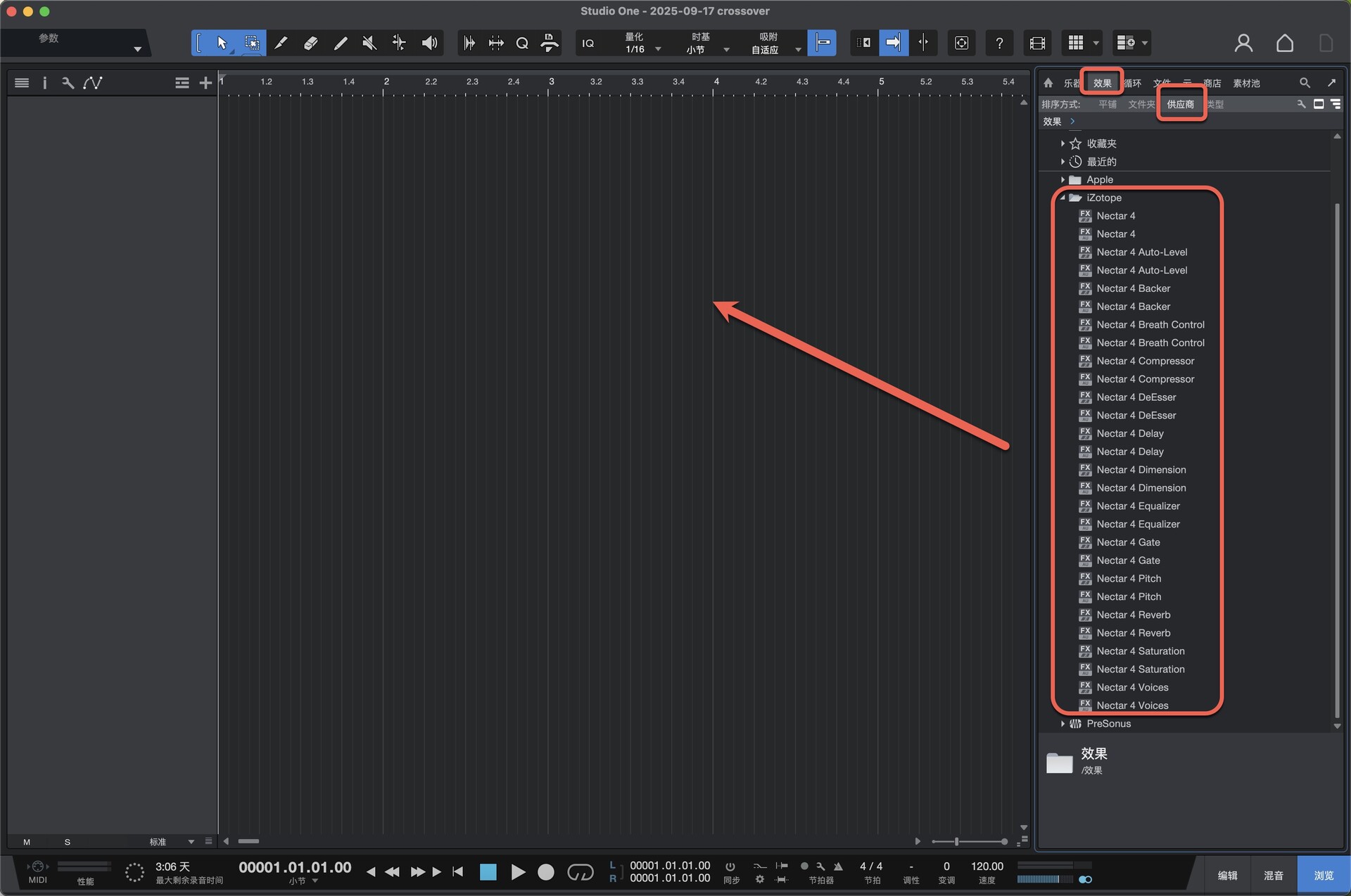Toggle the 浏览 browse view button
The width and height of the screenshot is (1351, 896).
(1324, 876)
